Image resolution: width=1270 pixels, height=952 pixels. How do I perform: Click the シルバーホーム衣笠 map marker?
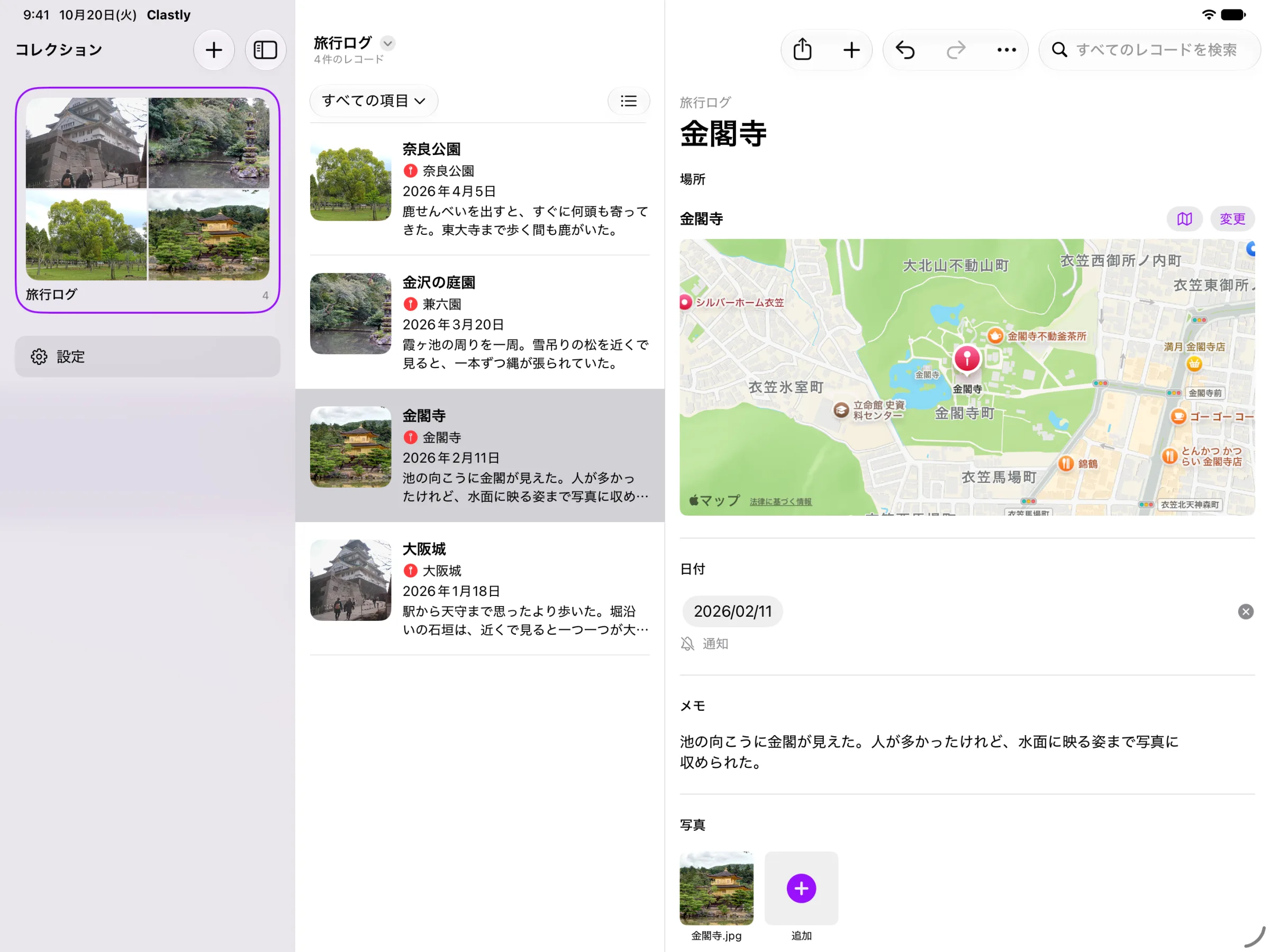[x=685, y=303]
